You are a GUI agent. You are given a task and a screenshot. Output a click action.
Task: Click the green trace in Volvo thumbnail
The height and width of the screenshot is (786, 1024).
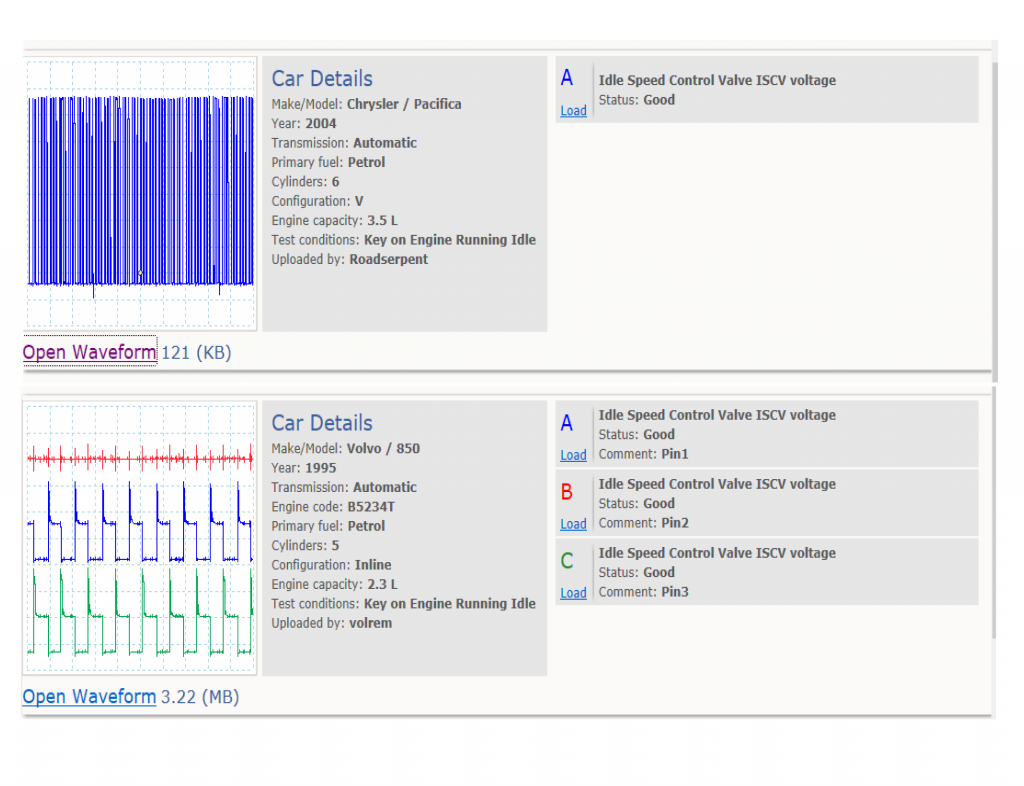click(140, 612)
